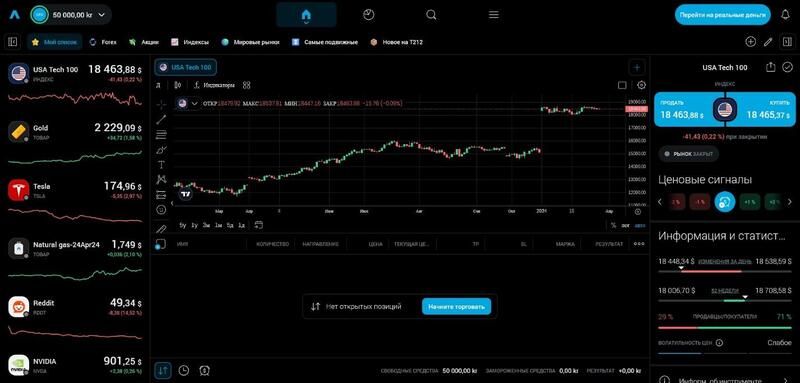This screenshot has height=383, width=800.
Task: Toggle chart fullscreen square icon
Action: coord(622,85)
